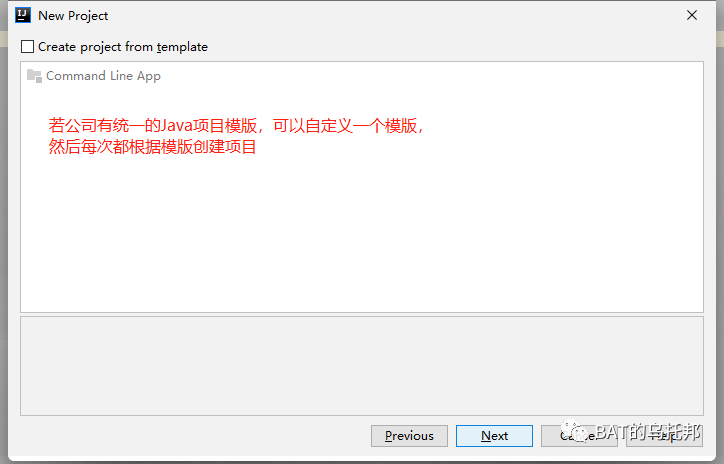This screenshot has height=464, width=724.
Task: Click the empty title bar area right of 'New Project'
Action: (400, 15)
